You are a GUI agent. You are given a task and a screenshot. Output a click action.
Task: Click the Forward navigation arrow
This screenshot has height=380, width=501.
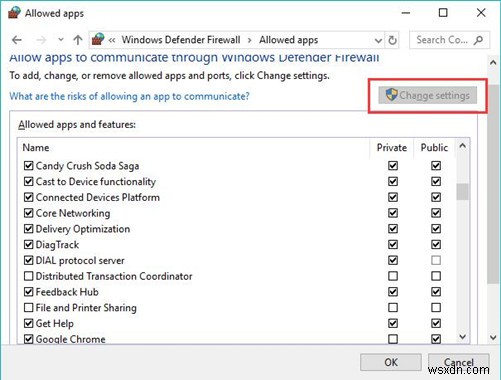click(41, 40)
